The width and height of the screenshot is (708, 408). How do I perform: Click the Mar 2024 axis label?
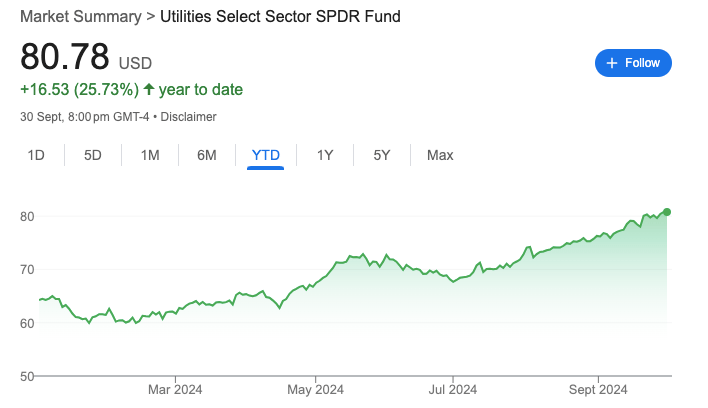(174, 388)
